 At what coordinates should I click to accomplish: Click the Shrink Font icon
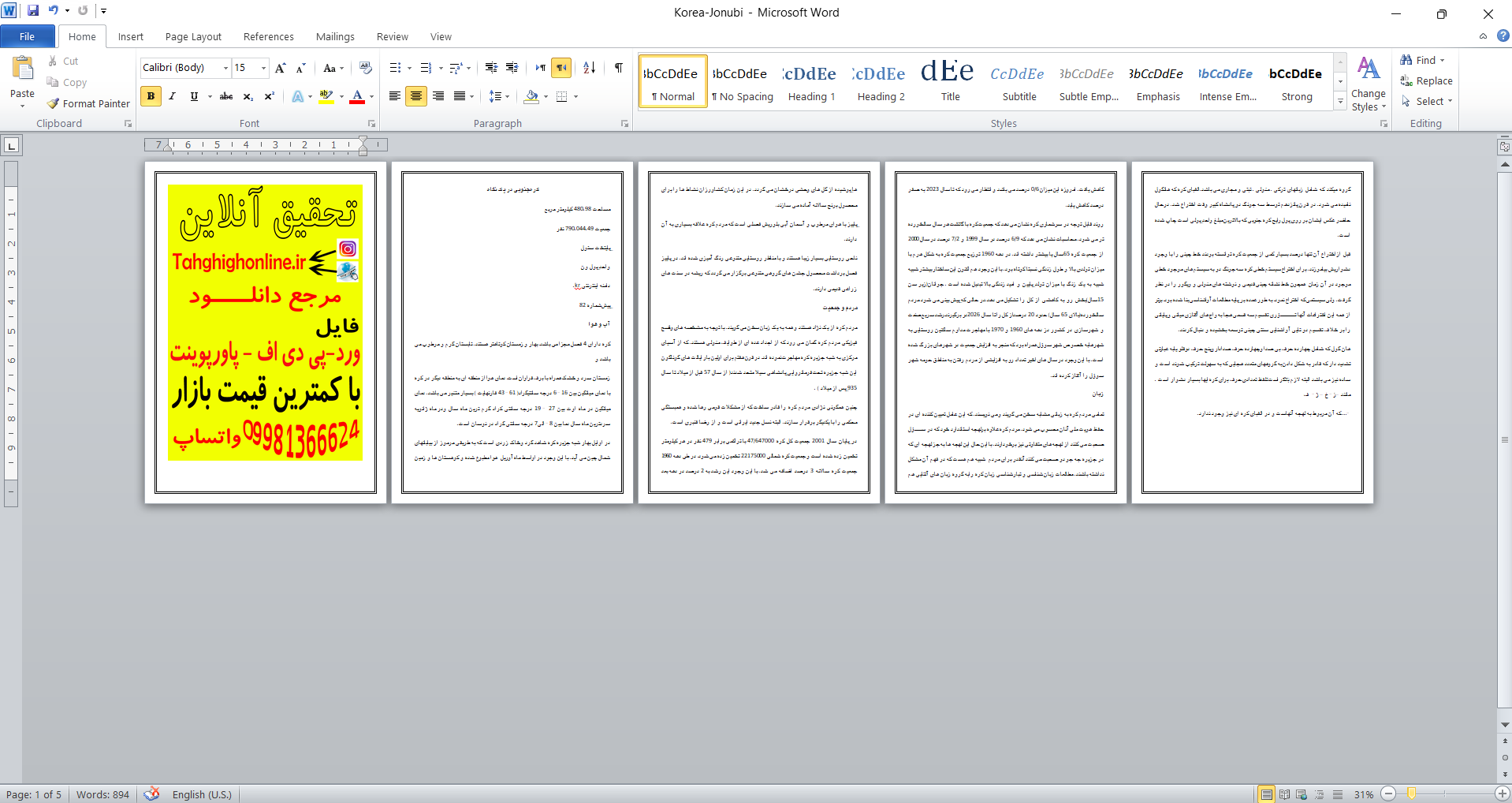click(300, 68)
